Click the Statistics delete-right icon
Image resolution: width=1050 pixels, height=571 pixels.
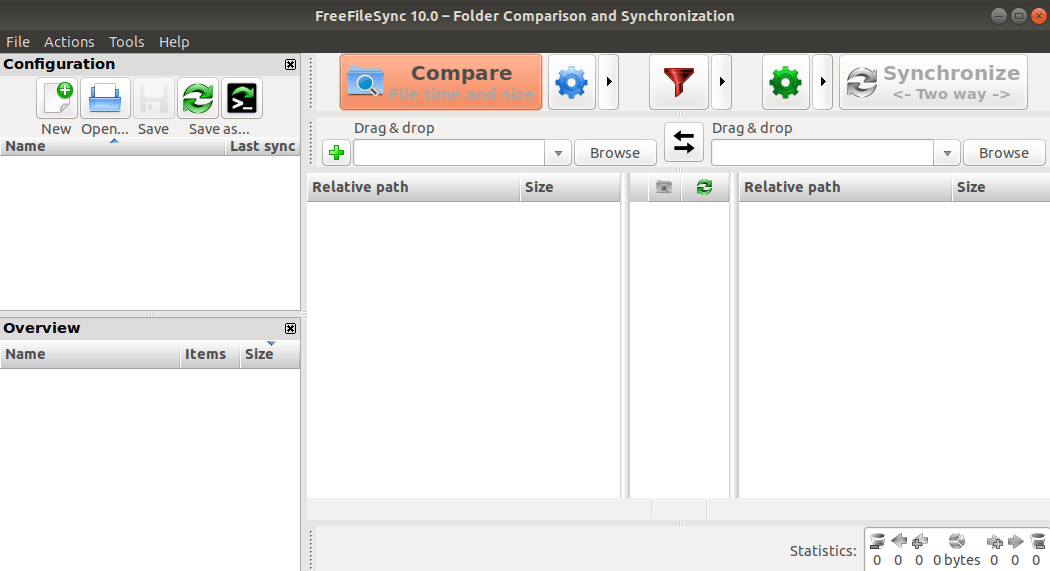pos(1037,541)
